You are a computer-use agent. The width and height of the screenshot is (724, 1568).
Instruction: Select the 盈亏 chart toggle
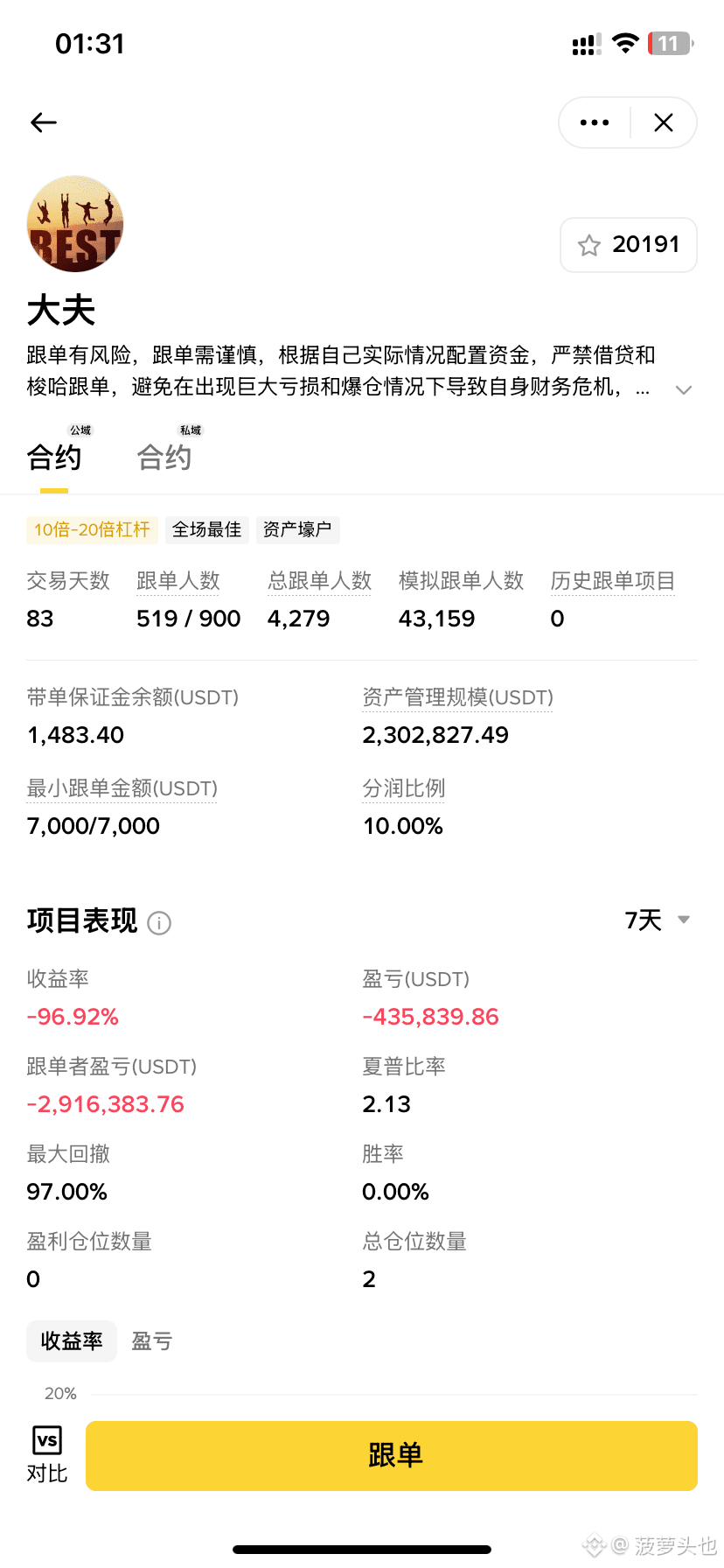pos(152,1340)
